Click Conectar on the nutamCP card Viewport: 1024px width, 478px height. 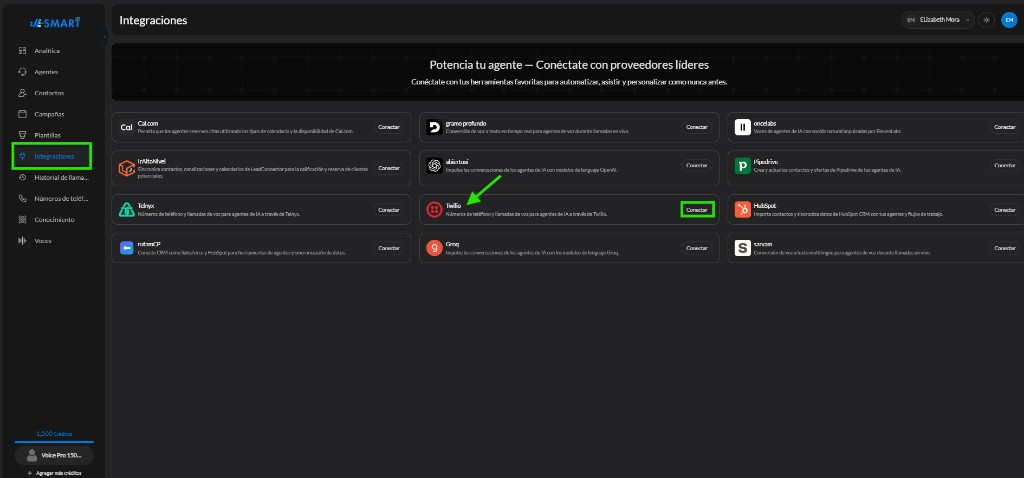click(389, 248)
